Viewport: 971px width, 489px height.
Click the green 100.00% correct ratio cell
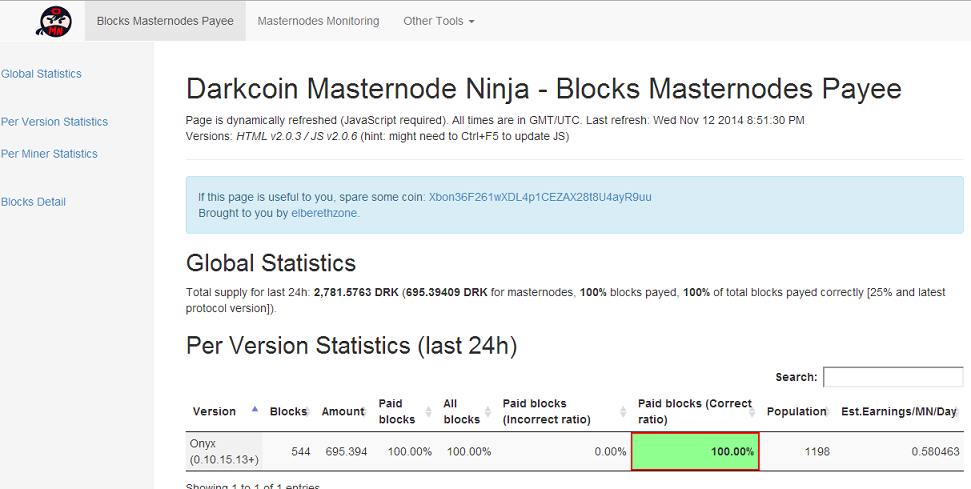coord(695,451)
